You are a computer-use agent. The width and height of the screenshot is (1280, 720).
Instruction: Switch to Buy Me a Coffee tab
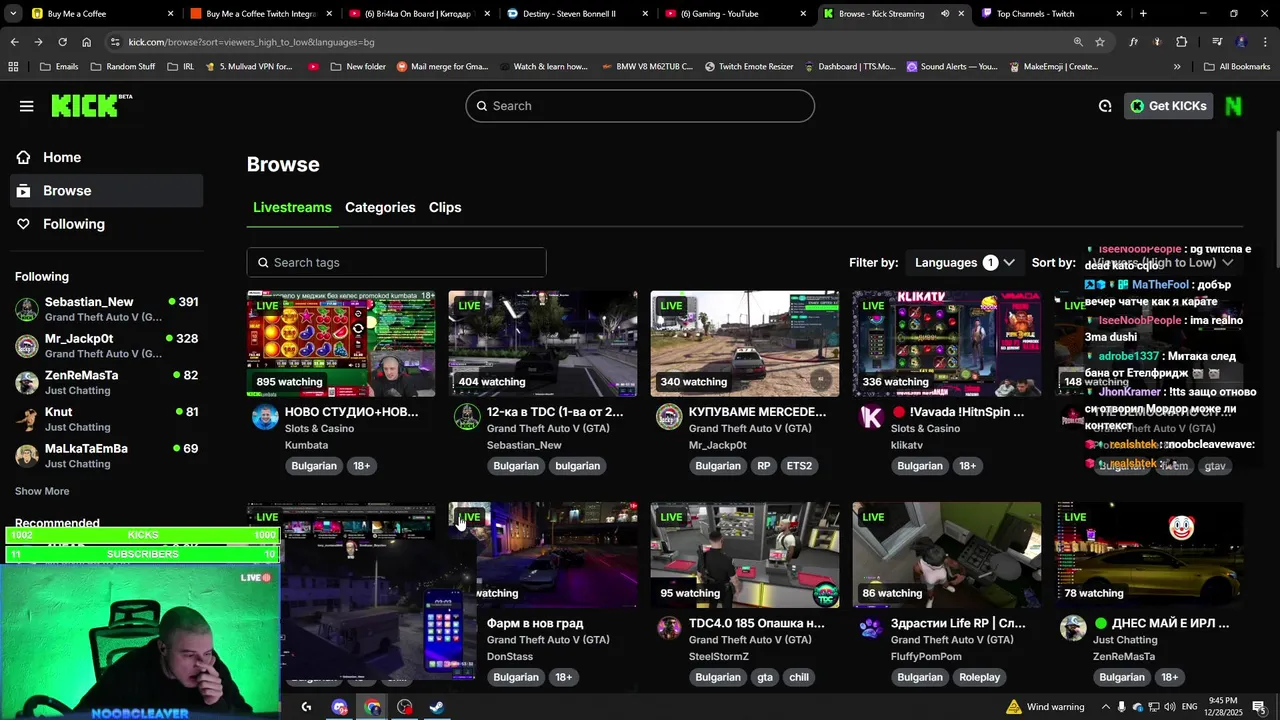click(100, 14)
